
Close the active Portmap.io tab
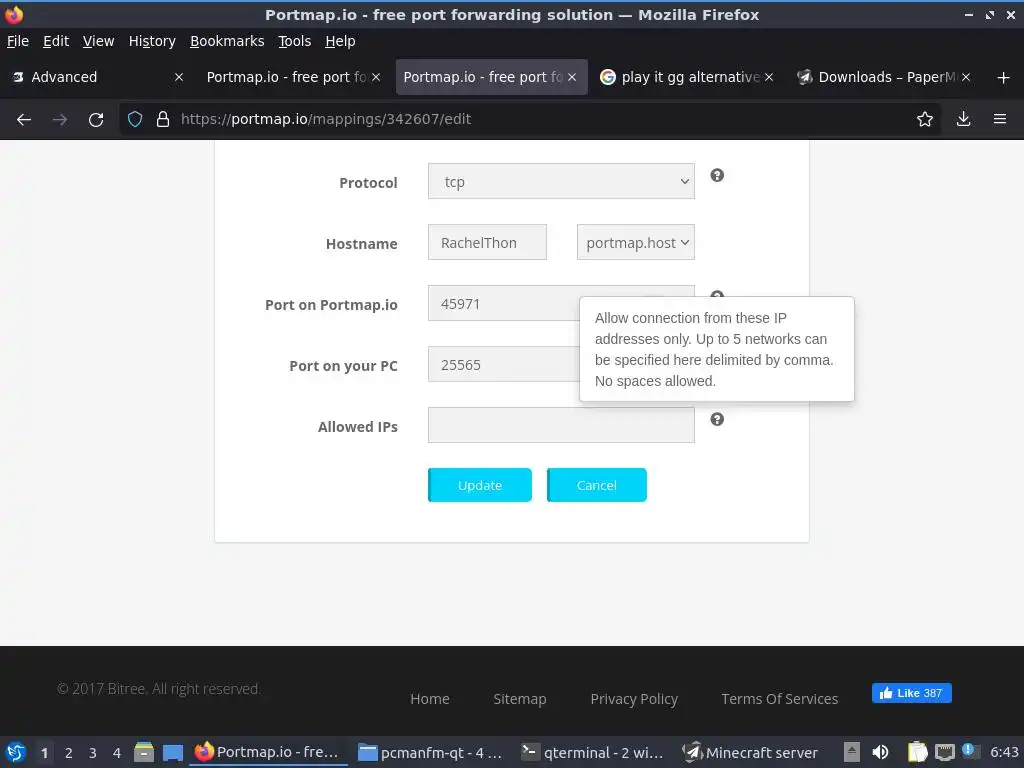pos(572,77)
